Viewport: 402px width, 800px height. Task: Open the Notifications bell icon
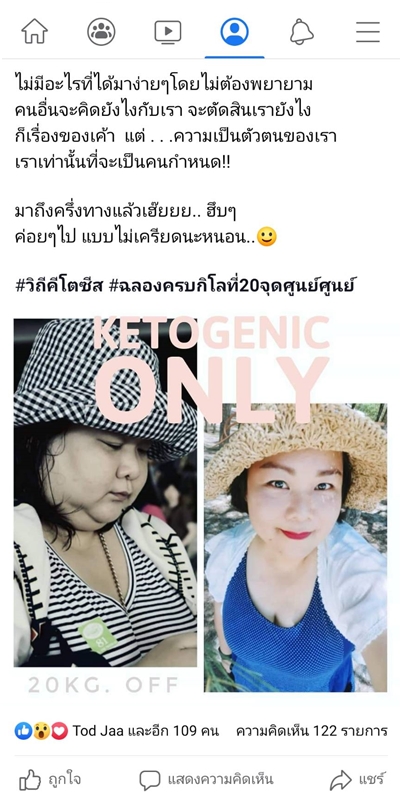[302, 32]
